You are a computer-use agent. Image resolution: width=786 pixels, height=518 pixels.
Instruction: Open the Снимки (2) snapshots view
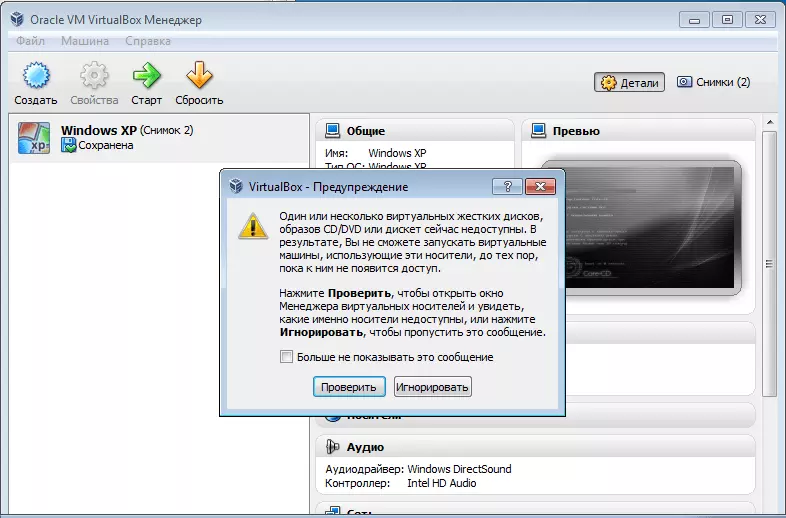tap(714, 82)
